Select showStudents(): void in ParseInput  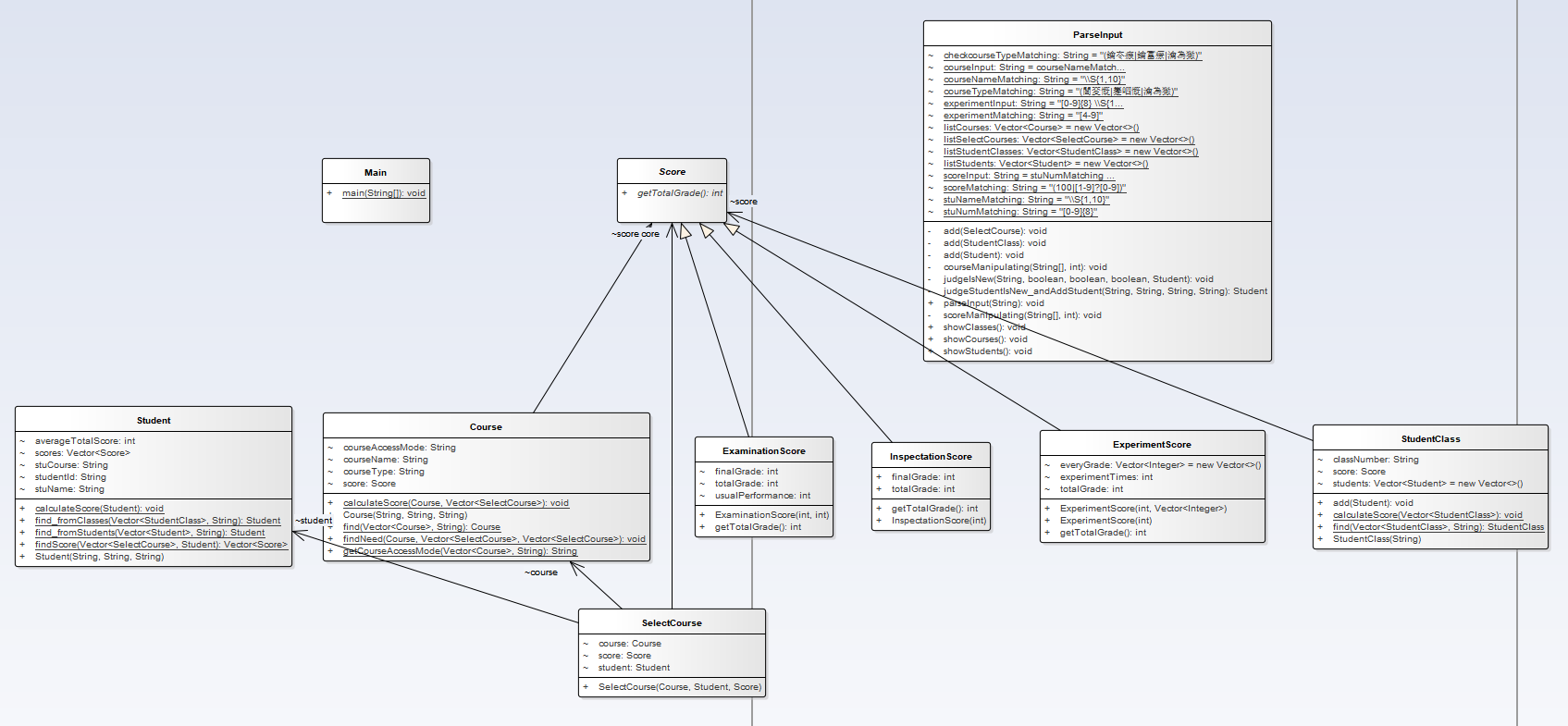[x=987, y=351]
